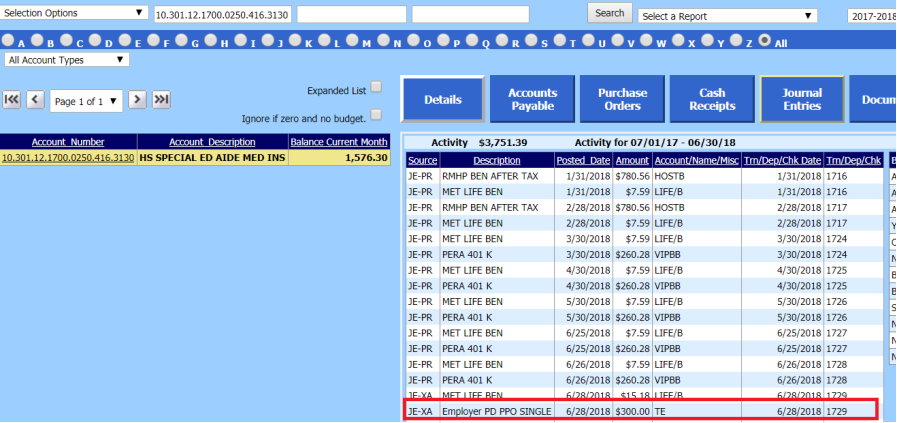897x423 pixels.
Task: Go to first page arrow icon
Action: click(x=12, y=99)
